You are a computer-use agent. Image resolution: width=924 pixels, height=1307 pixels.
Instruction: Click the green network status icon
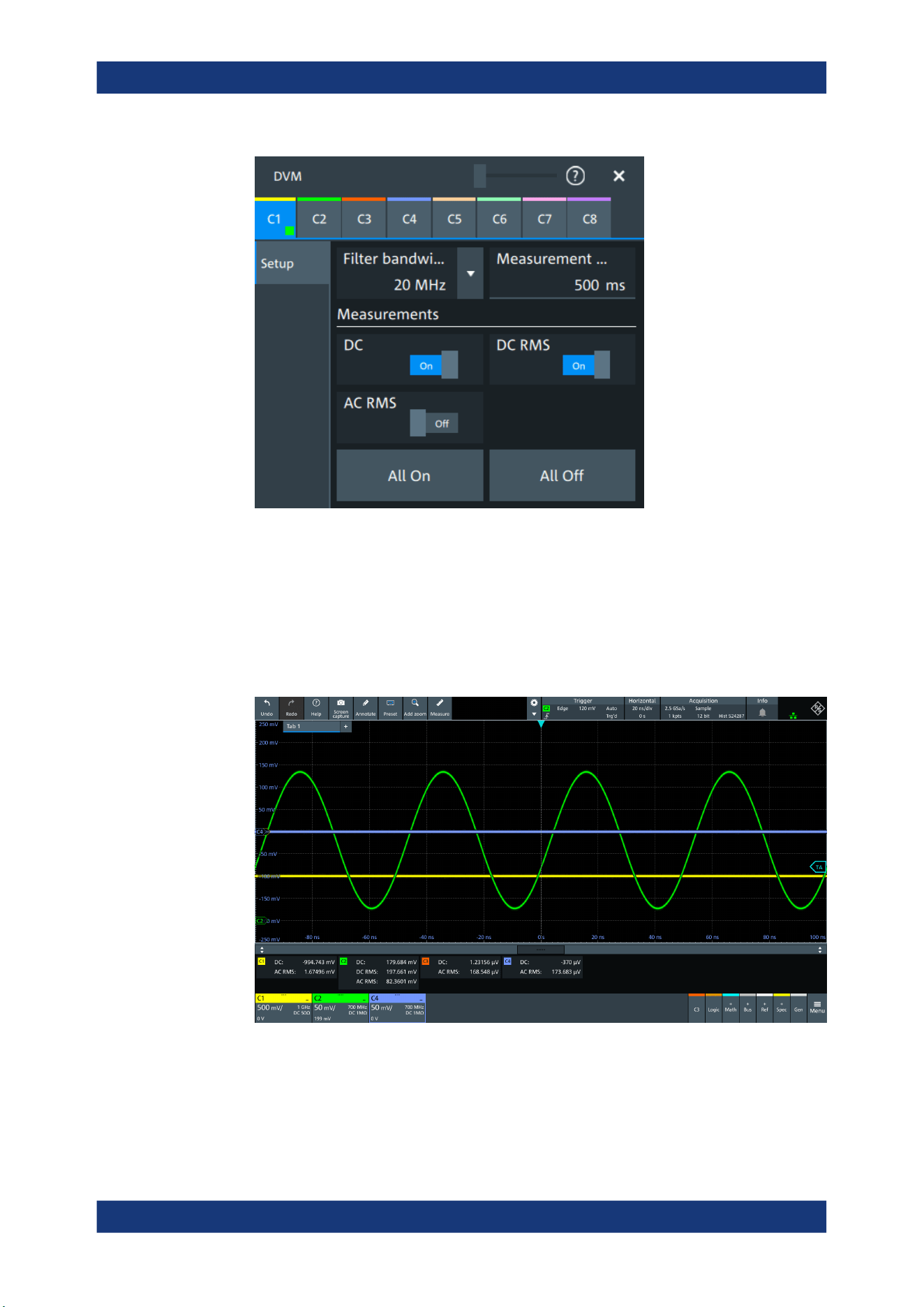(x=793, y=716)
